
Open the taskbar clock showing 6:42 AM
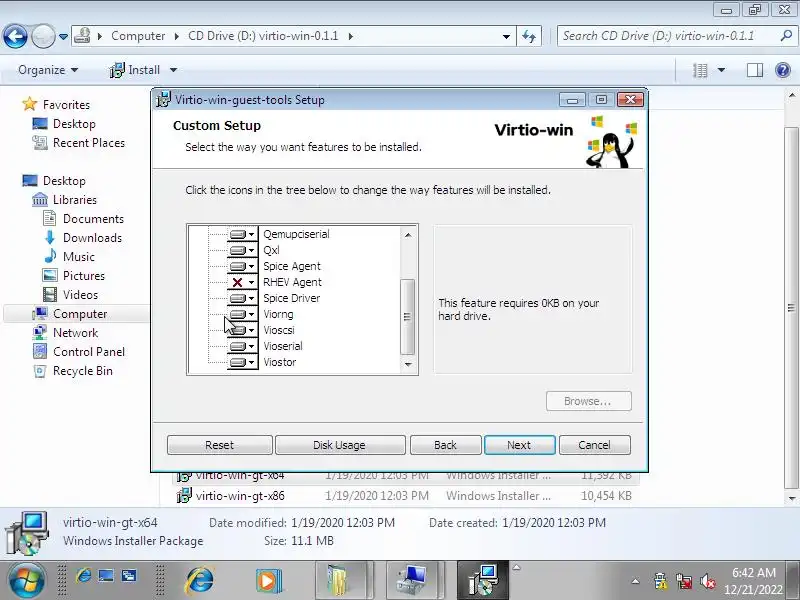tap(754, 581)
